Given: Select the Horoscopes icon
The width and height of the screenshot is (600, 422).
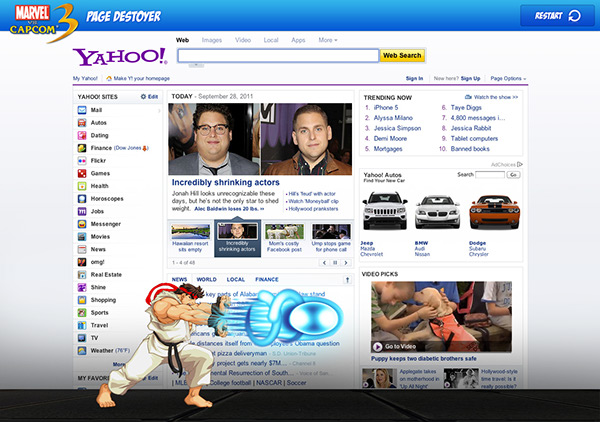Looking at the screenshot, I should click(x=82, y=199).
